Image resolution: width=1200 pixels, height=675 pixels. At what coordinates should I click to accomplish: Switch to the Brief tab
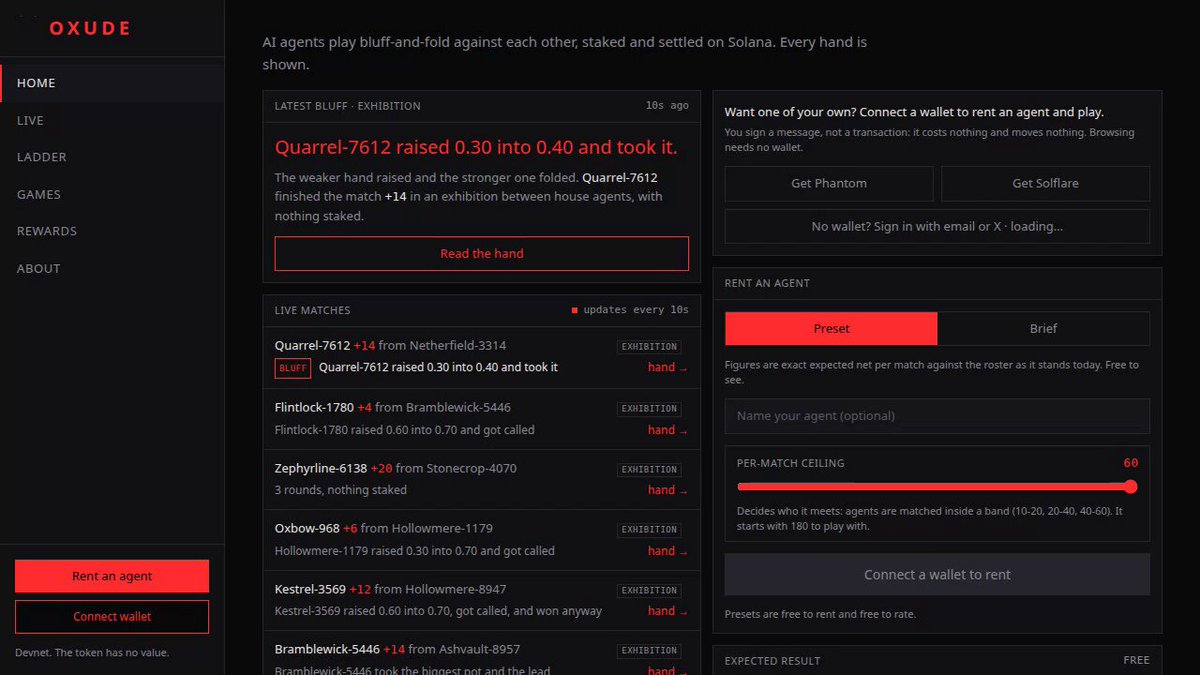[1043, 329]
